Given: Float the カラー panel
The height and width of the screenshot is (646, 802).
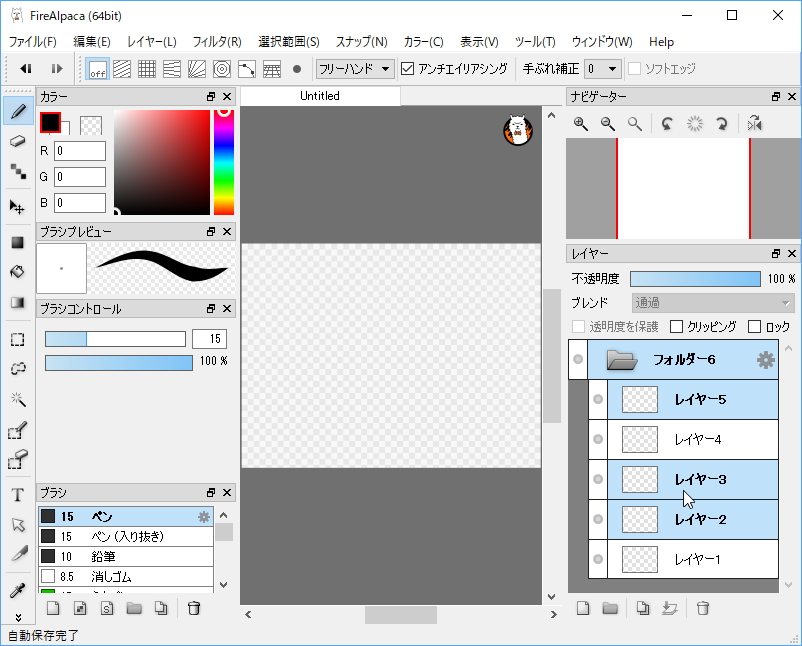Looking at the screenshot, I should pyautogui.click(x=211, y=96).
